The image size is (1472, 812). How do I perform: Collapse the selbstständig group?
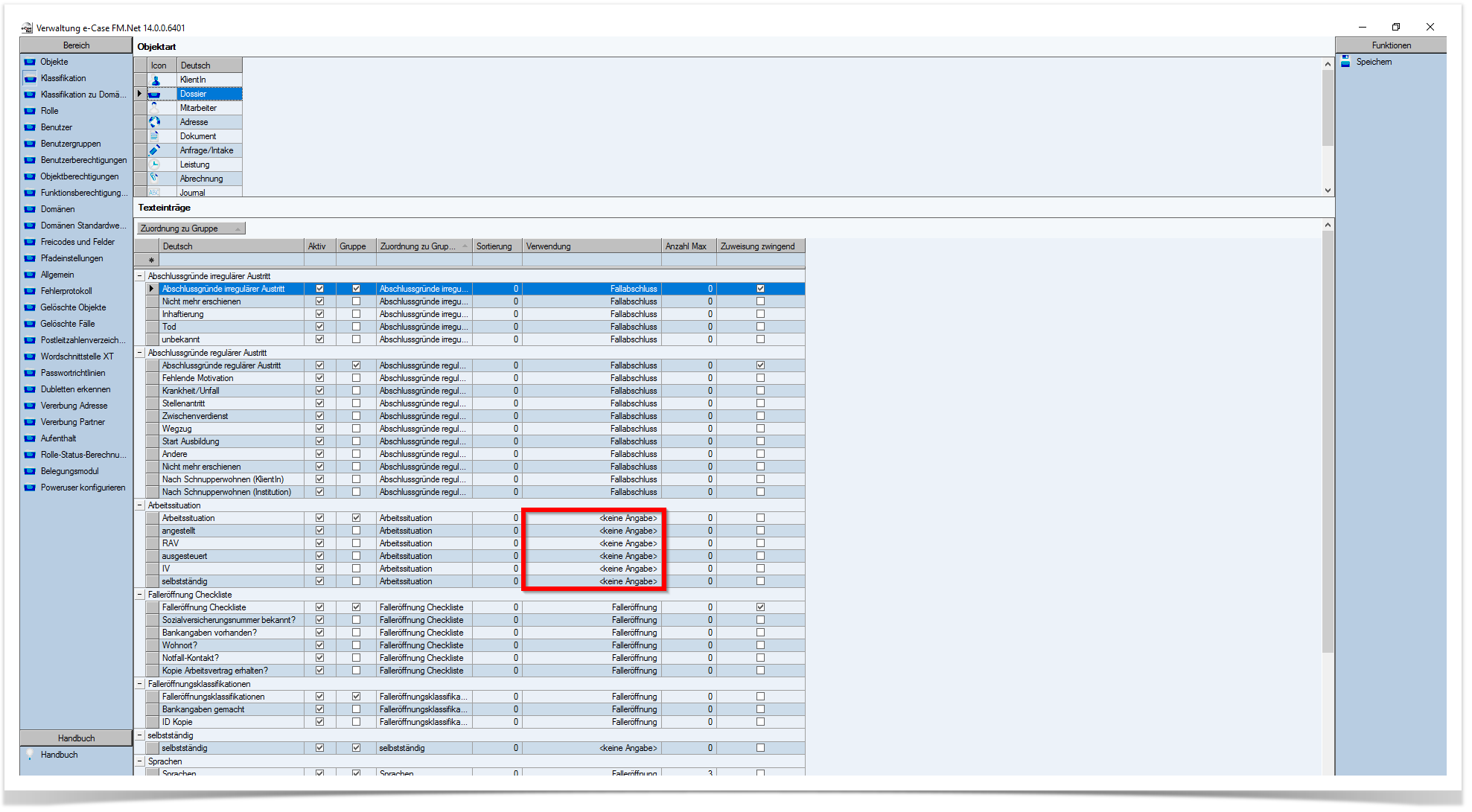pos(139,735)
